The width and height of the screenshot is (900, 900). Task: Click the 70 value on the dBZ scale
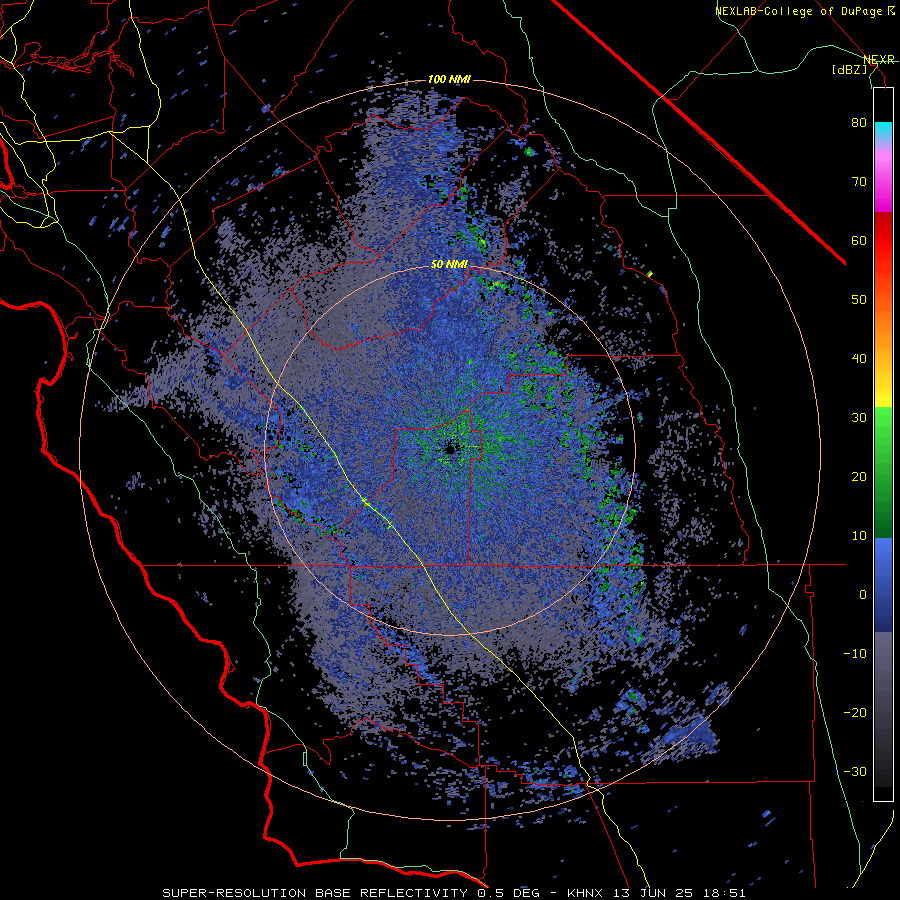point(859,182)
